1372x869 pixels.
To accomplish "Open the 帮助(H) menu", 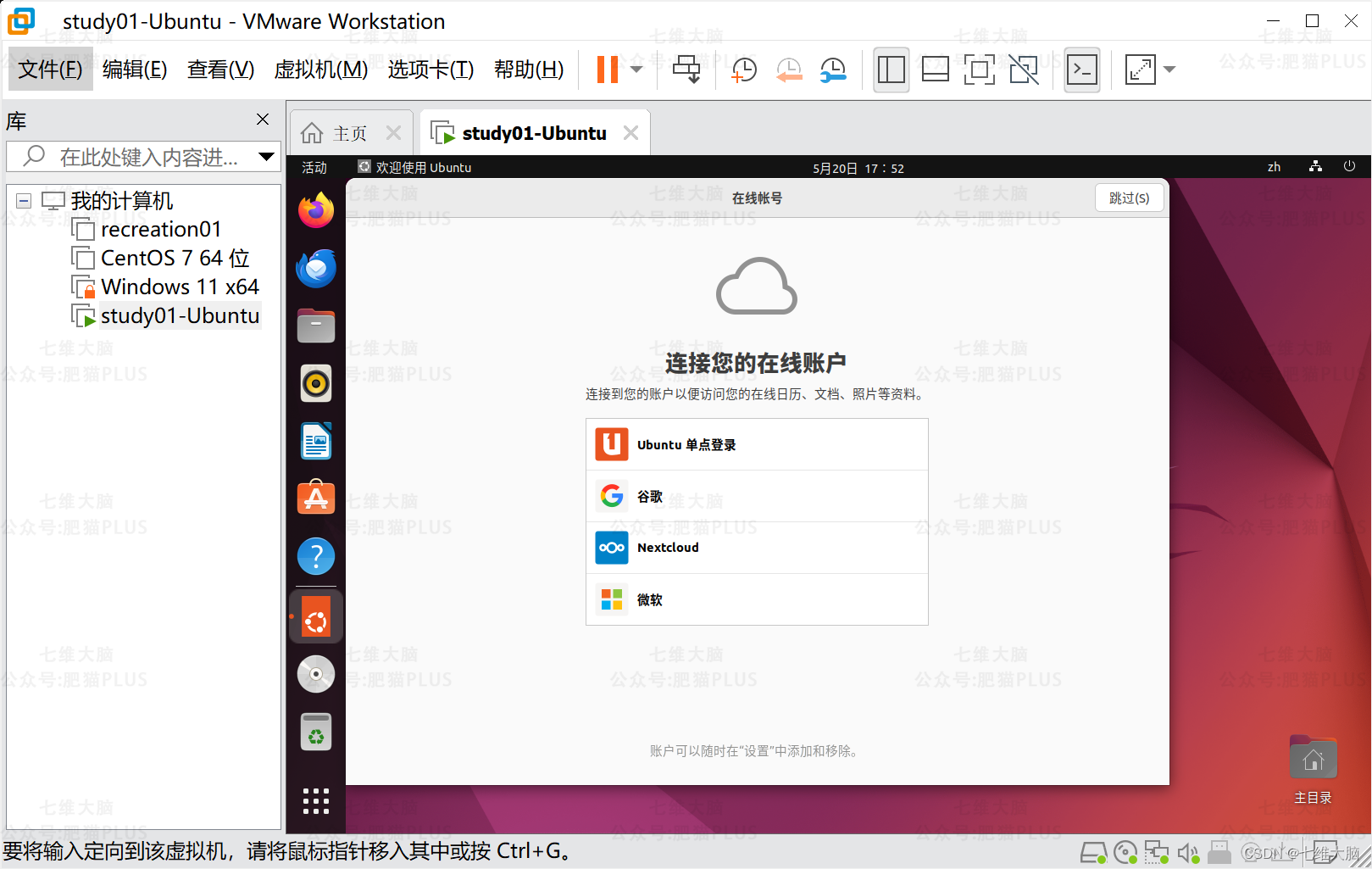I will [x=529, y=70].
